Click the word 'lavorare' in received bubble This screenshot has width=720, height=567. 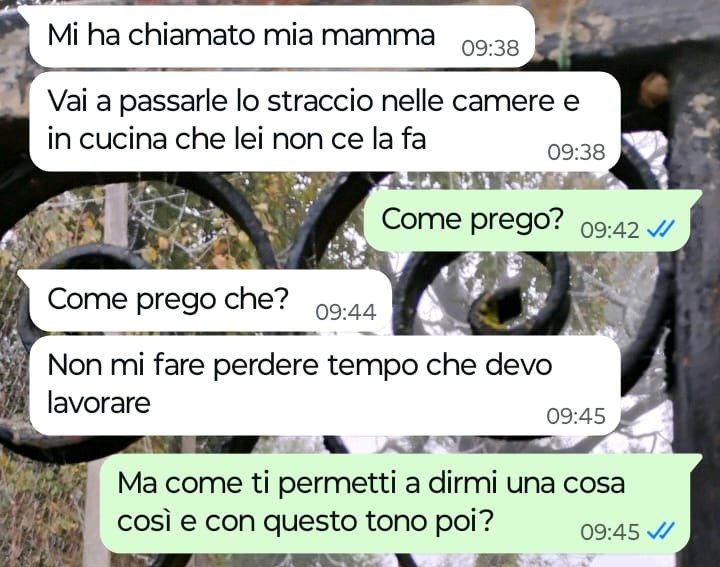(x=99, y=403)
